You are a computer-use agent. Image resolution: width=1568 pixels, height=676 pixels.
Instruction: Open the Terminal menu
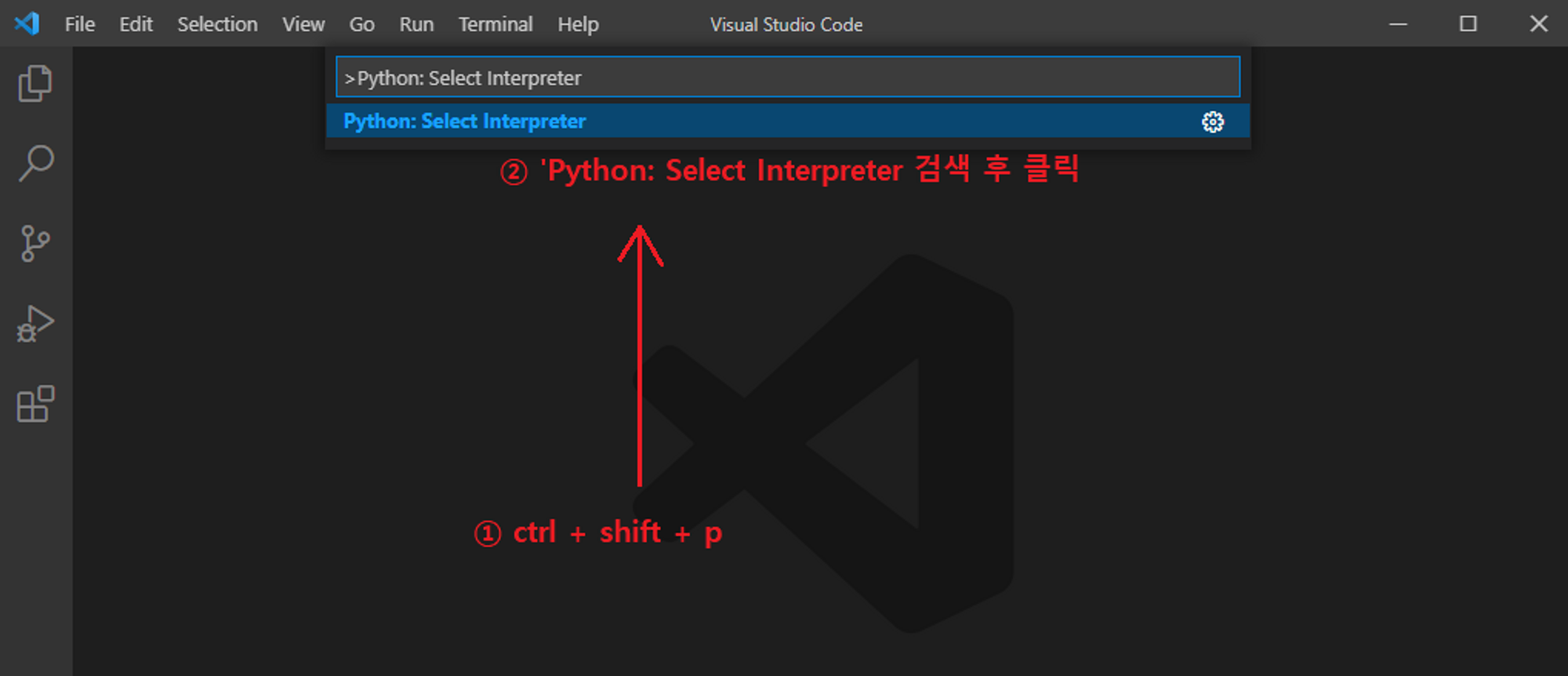pyautogui.click(x=495, y=24)
